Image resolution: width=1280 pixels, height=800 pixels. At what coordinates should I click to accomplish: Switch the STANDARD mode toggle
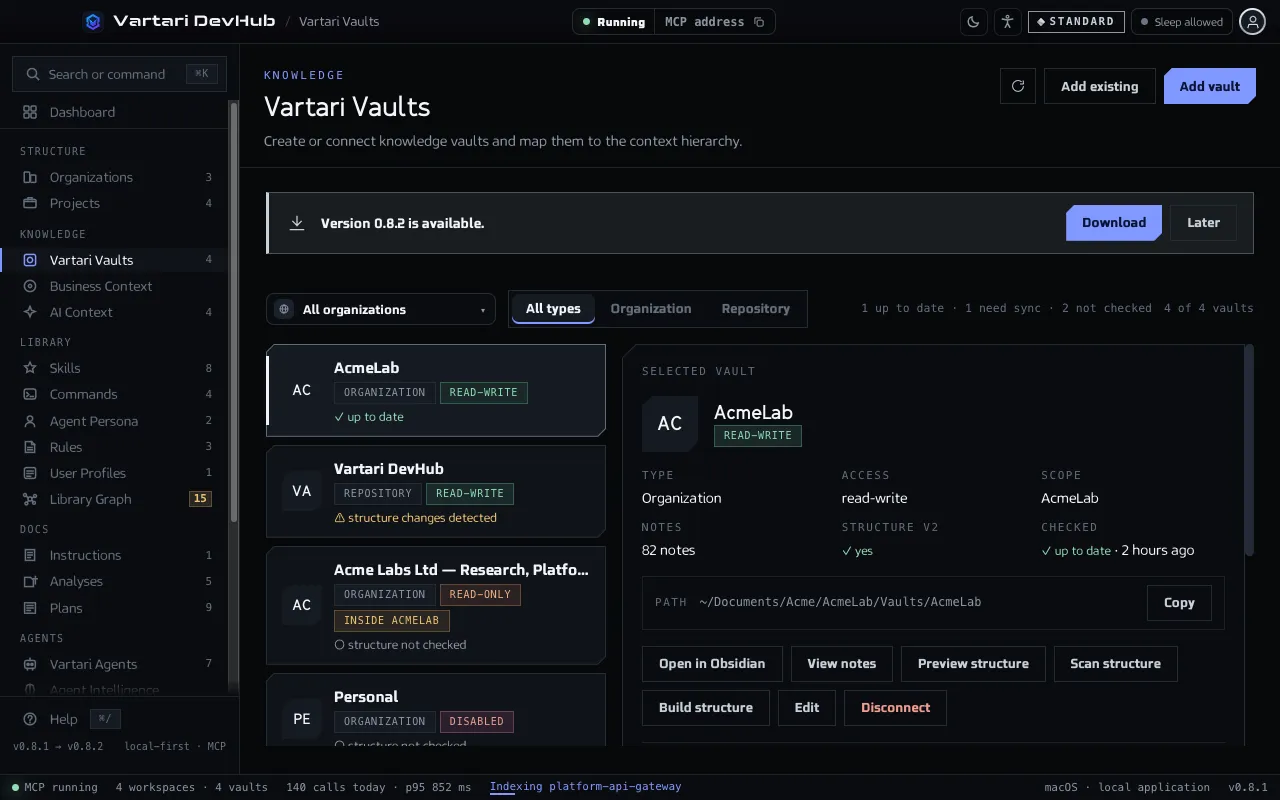1076,22
